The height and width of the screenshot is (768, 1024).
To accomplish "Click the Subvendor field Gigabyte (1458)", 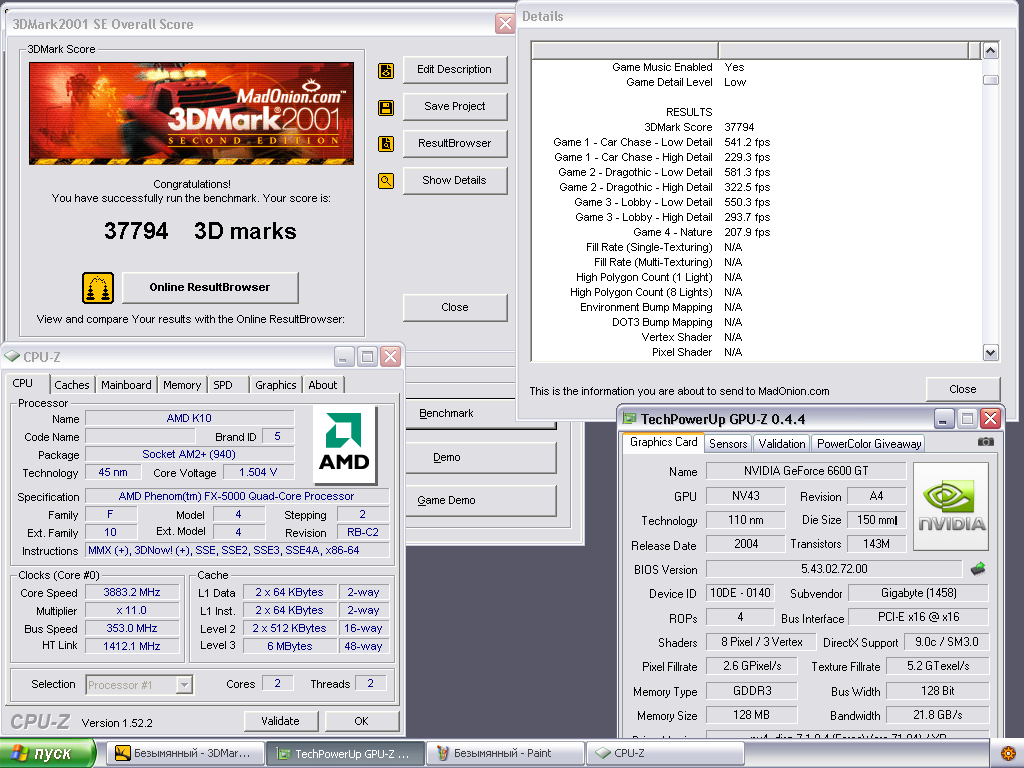I will 918,593.
